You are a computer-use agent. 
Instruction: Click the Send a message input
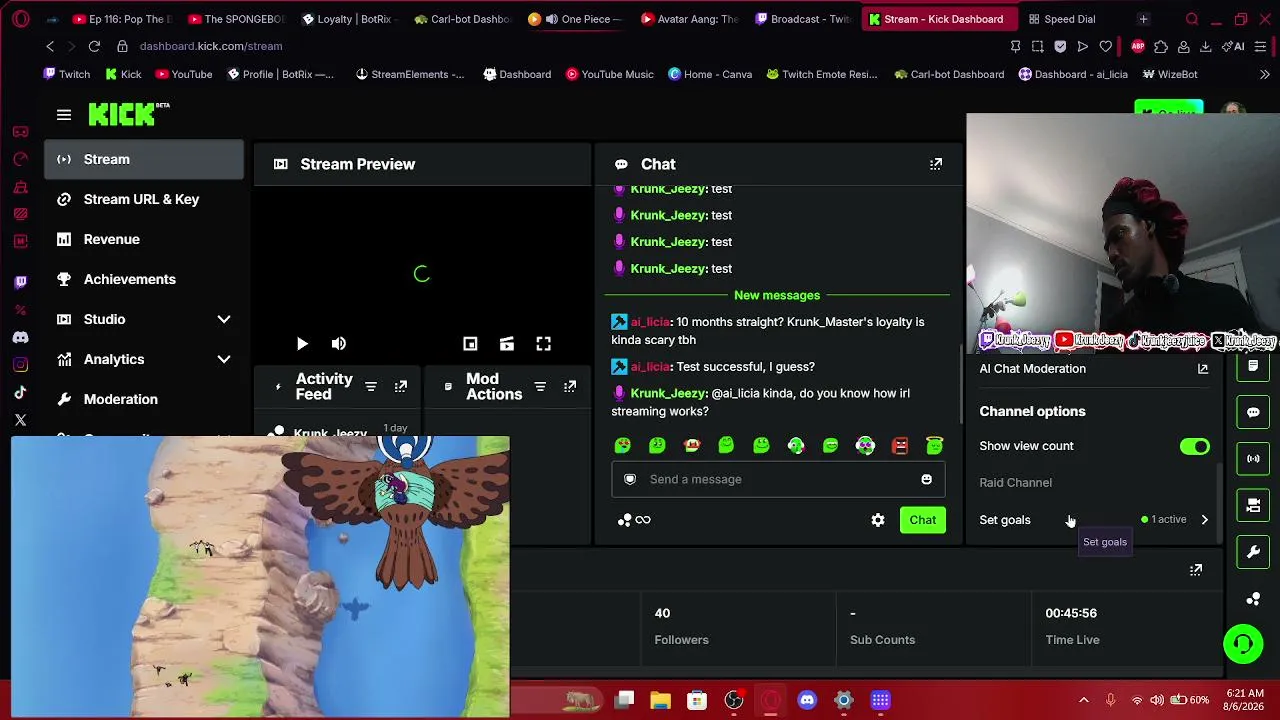coord(778,479)
